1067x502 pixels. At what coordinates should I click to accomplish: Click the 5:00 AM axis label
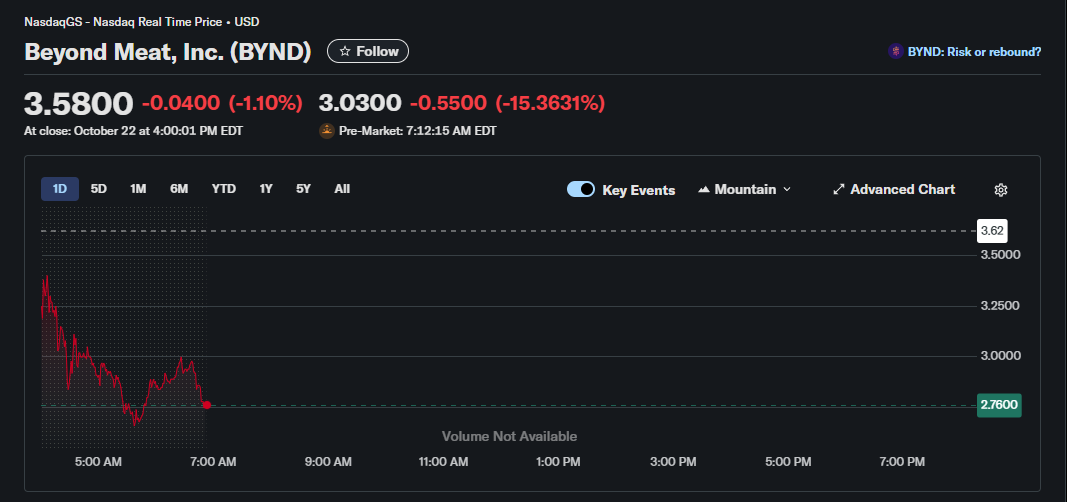click(x=98, y=462)
